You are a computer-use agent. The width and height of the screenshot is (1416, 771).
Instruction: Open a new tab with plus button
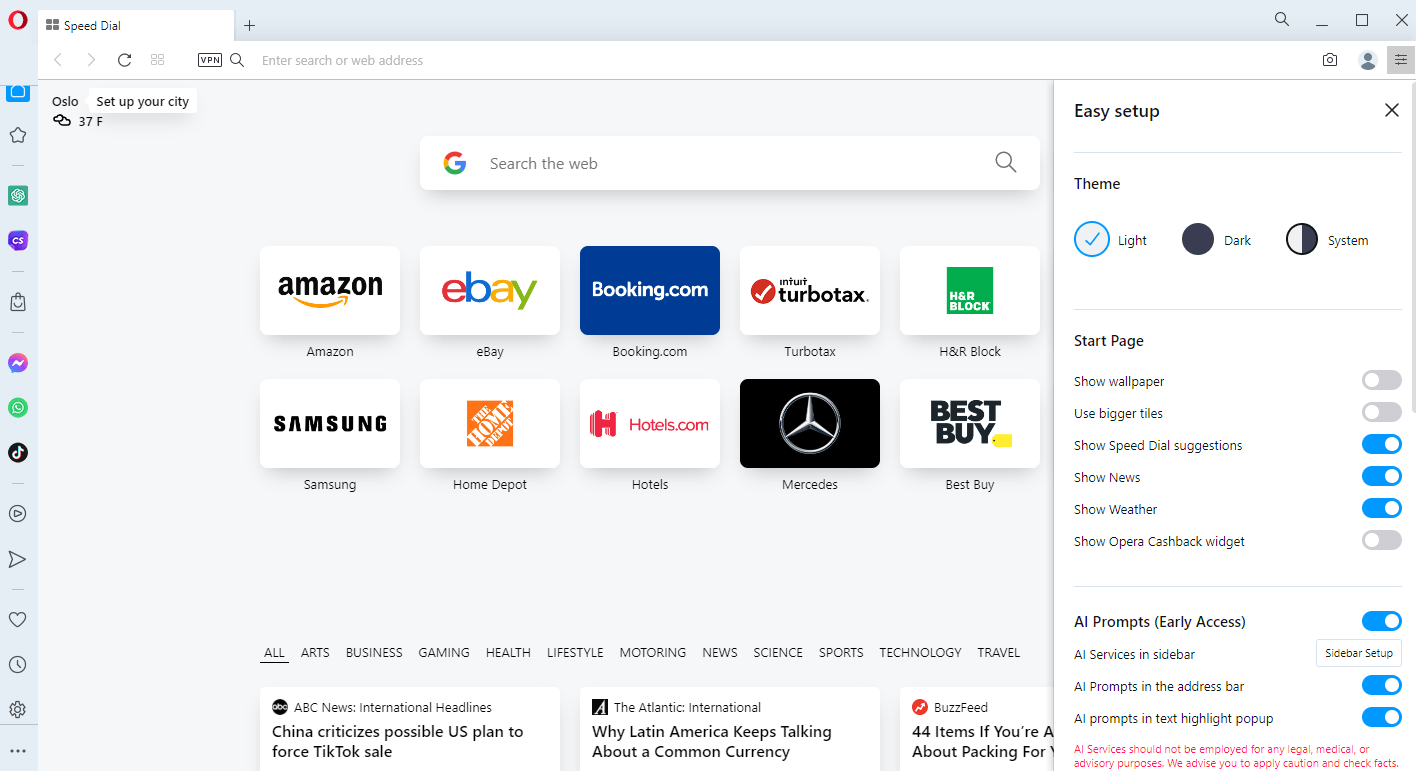250,25
